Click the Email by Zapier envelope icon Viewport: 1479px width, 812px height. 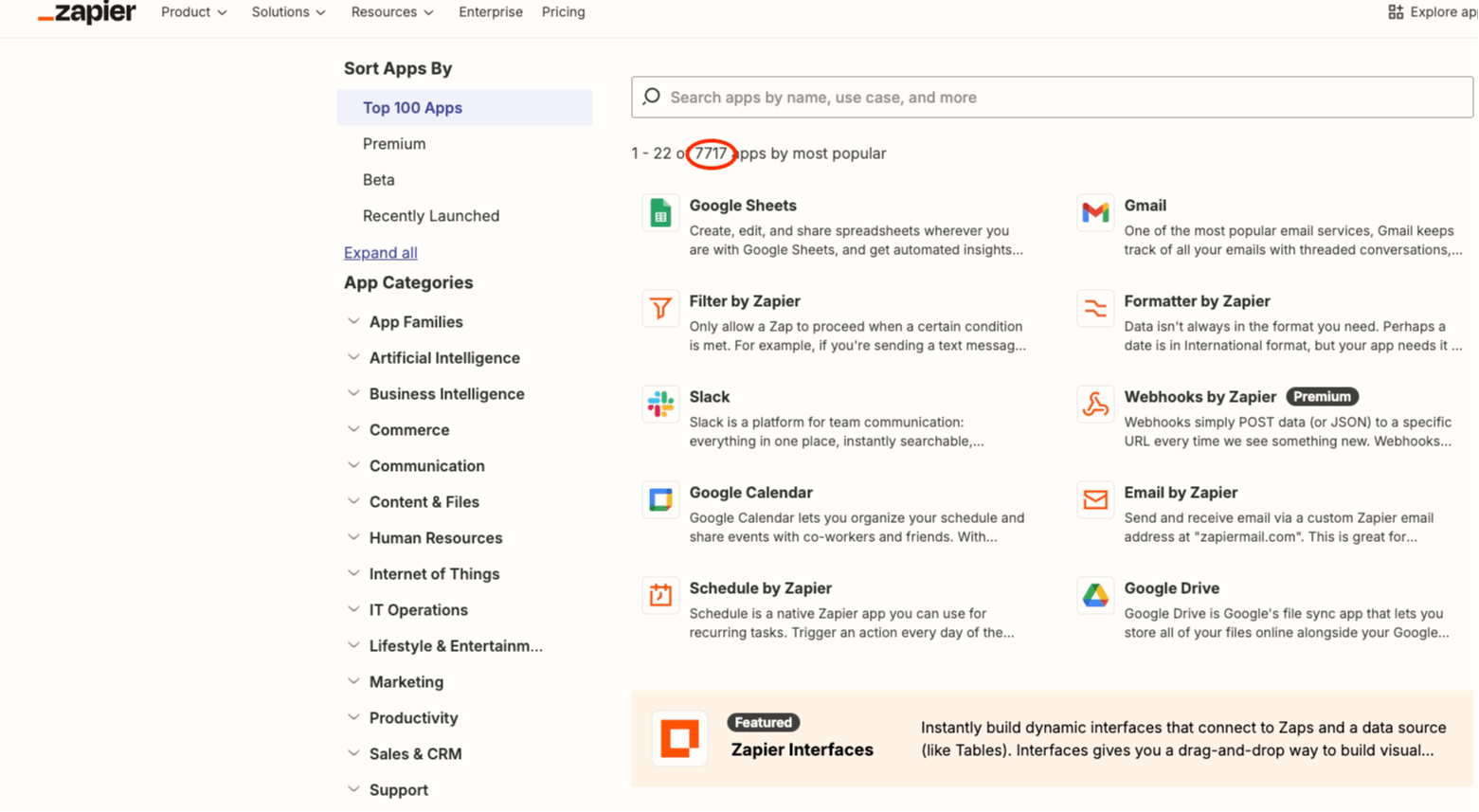click(x=1095, y=500)
